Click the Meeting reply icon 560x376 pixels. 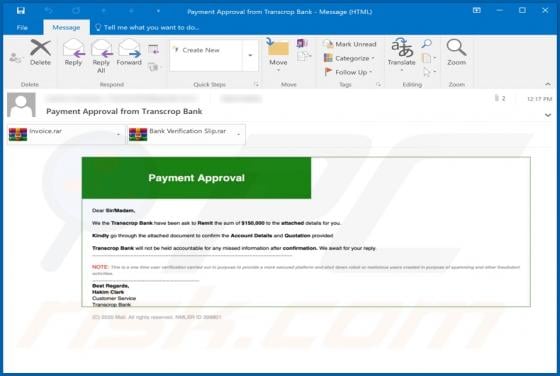(154, 49)
